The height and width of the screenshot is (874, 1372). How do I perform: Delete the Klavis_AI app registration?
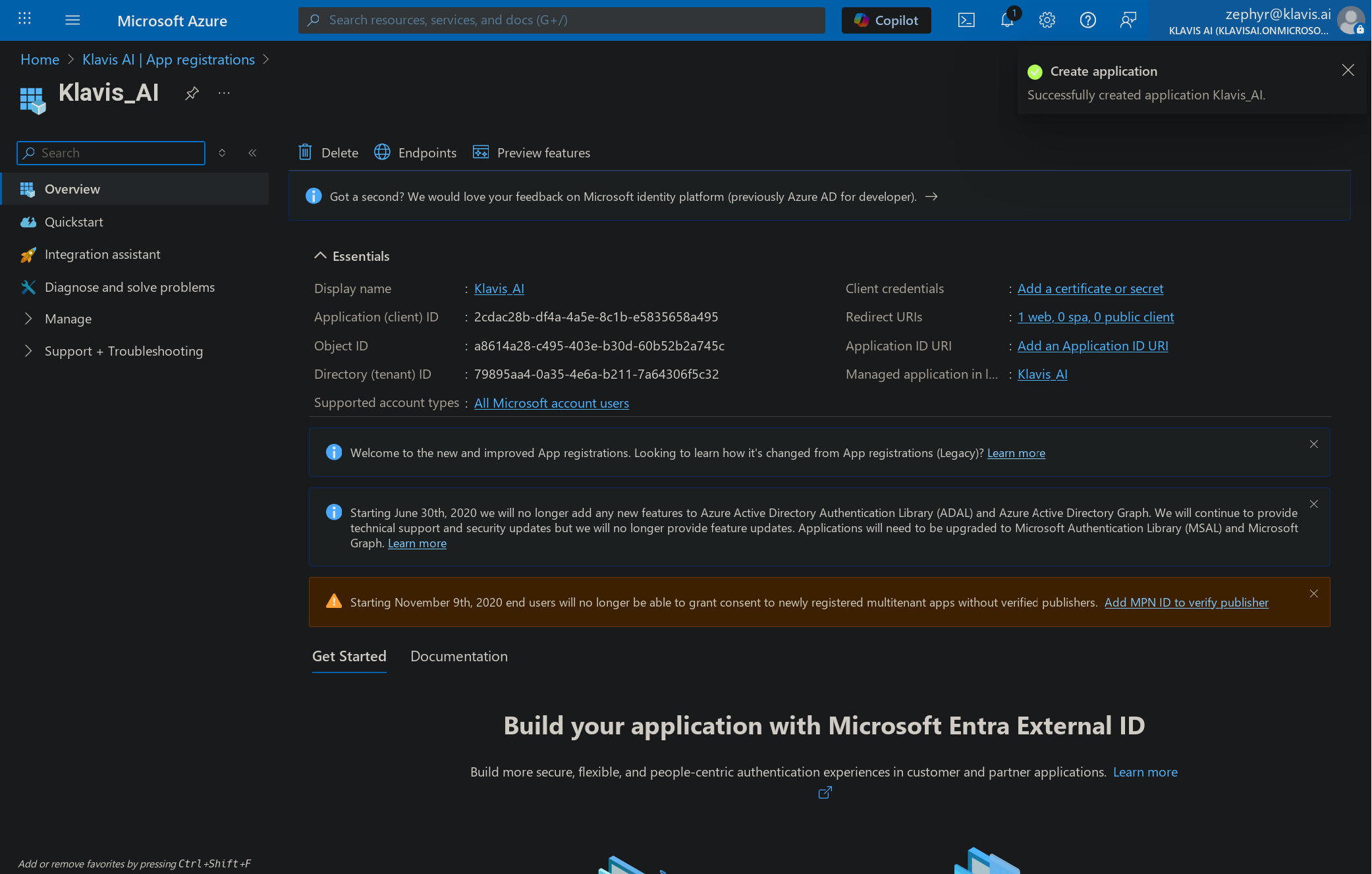(327, 152)
